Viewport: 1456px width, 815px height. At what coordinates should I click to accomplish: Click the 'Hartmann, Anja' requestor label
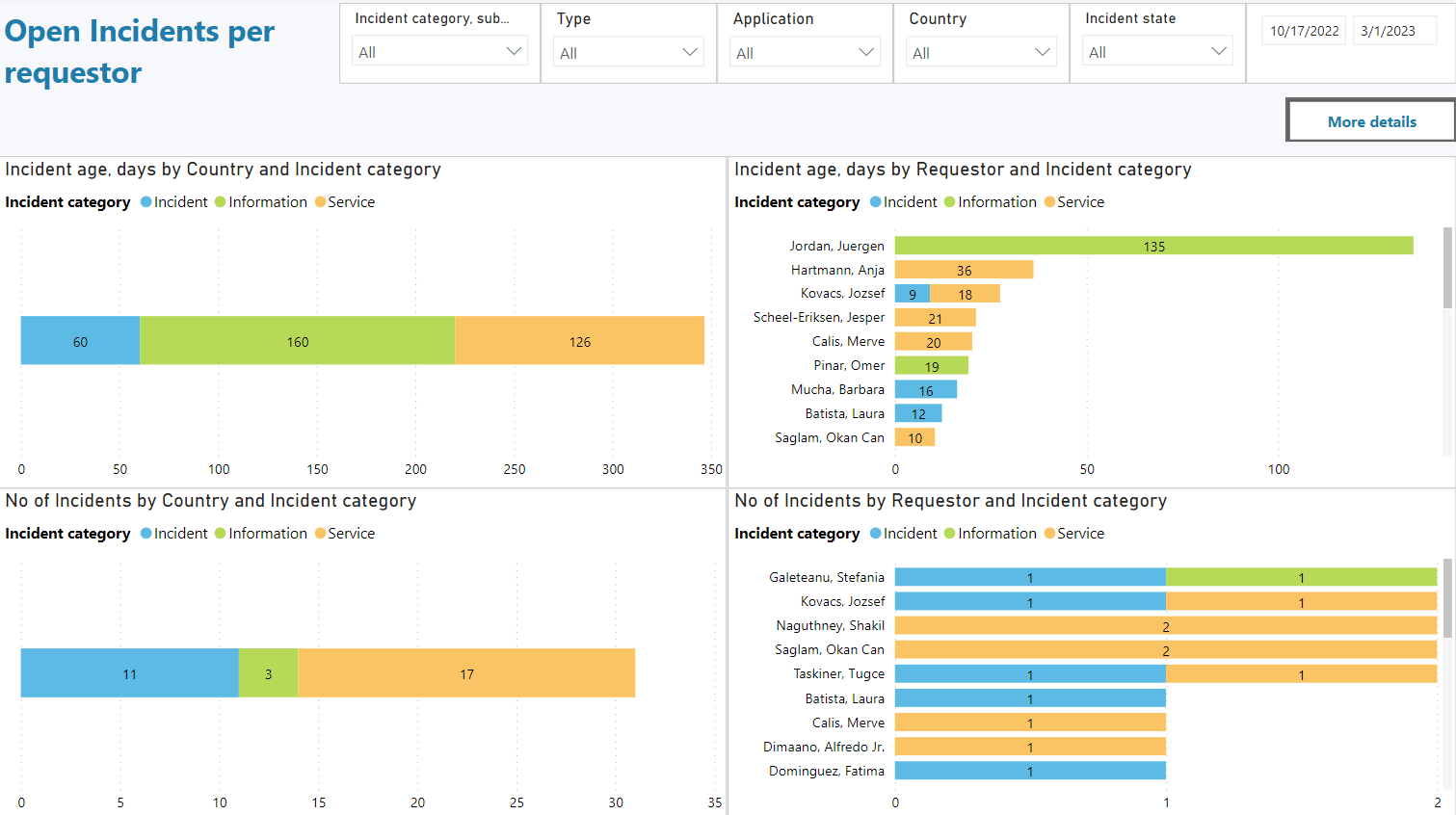pyautogui.click(x=837, y=270)
